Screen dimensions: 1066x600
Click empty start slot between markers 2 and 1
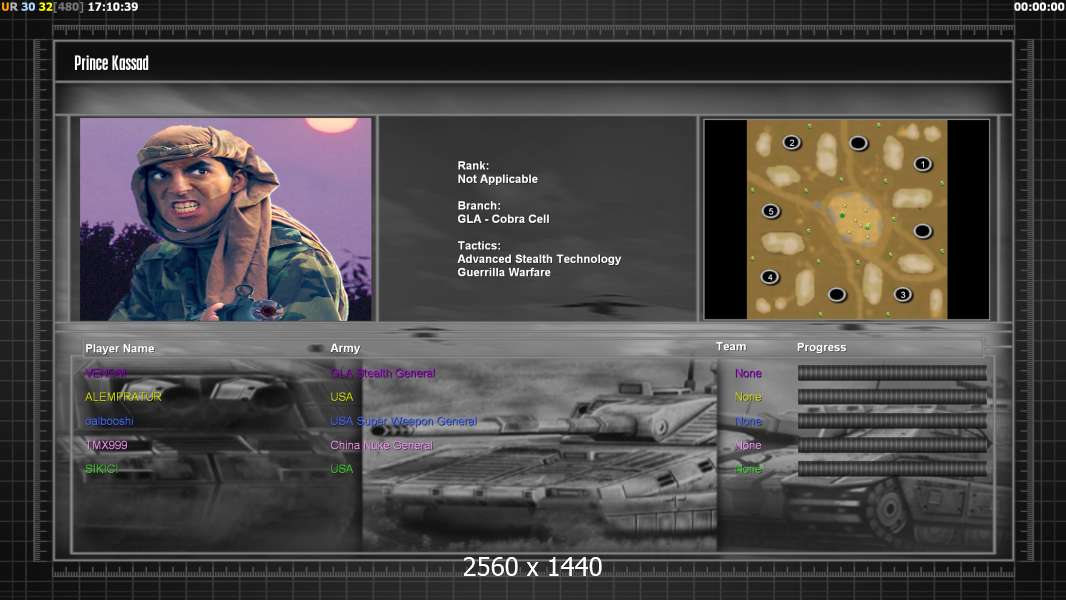[859, 143]
